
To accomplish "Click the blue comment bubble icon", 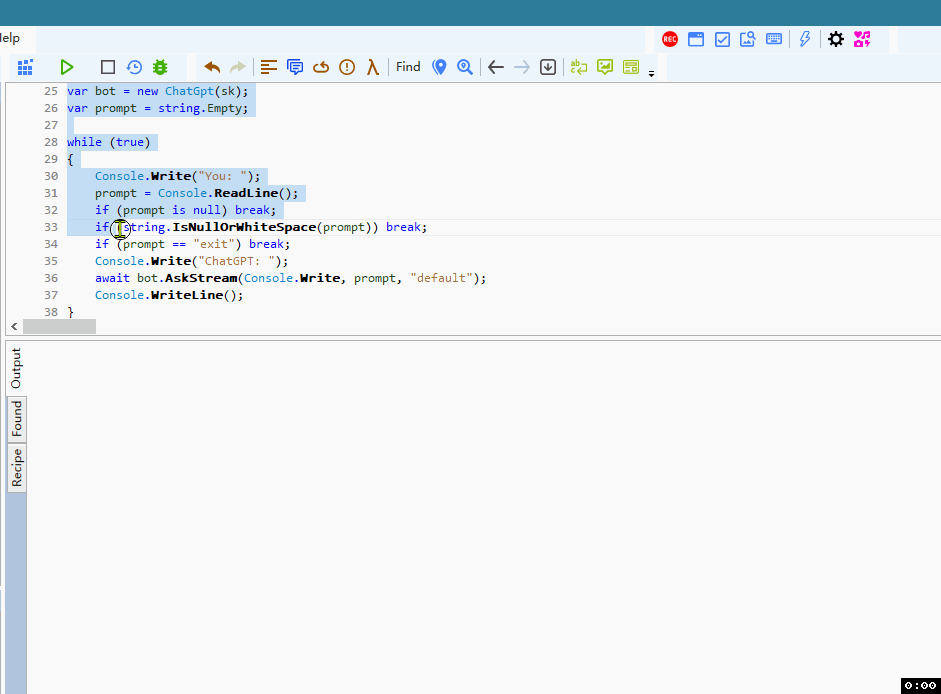I will click(x=295, y=67).
